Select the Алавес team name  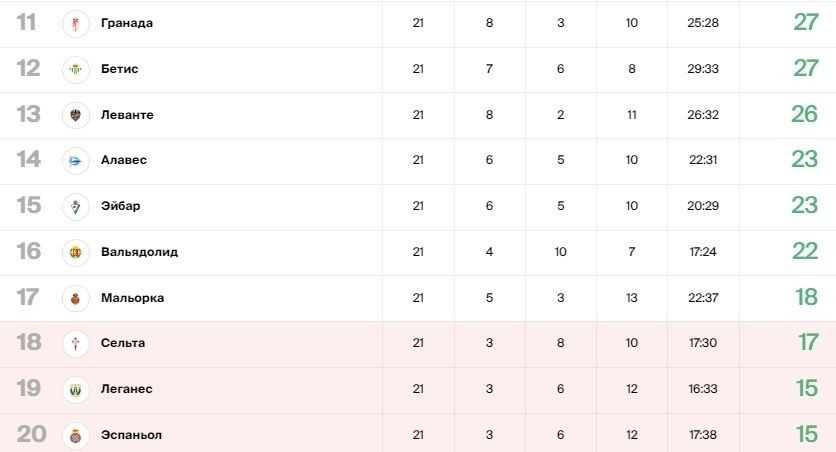(124, 160)
